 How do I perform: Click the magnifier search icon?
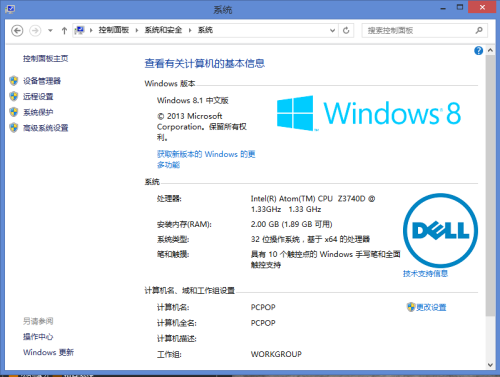(x=479, y=31)
